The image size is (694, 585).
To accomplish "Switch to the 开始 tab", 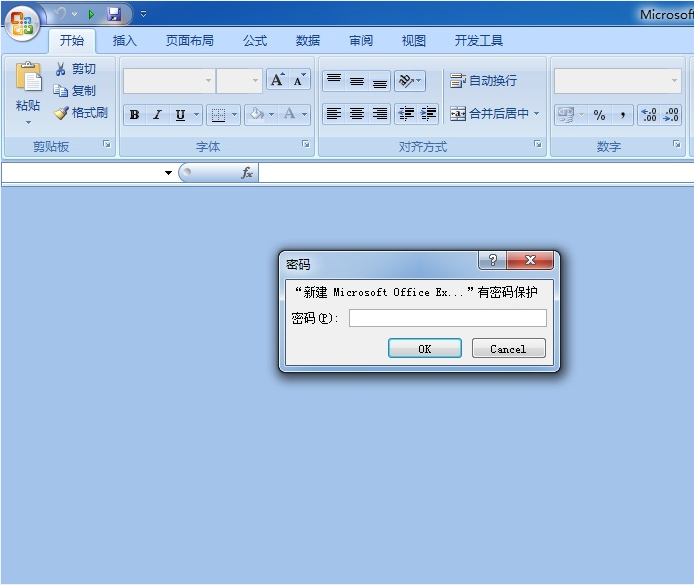I will click(x=72, y=41).
